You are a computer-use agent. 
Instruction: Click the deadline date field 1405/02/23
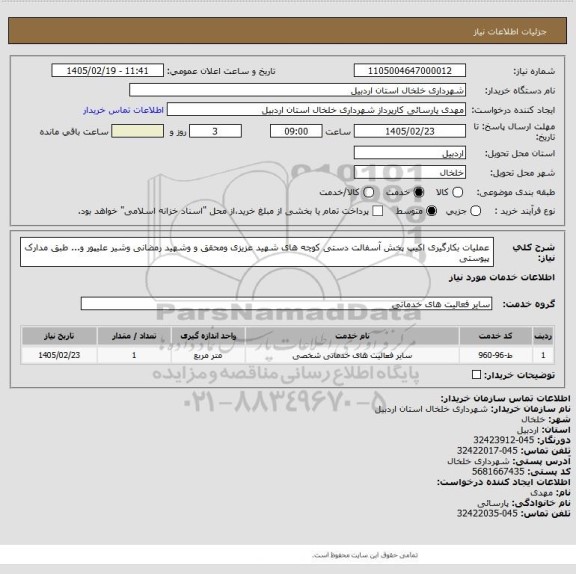coord(410,131)
